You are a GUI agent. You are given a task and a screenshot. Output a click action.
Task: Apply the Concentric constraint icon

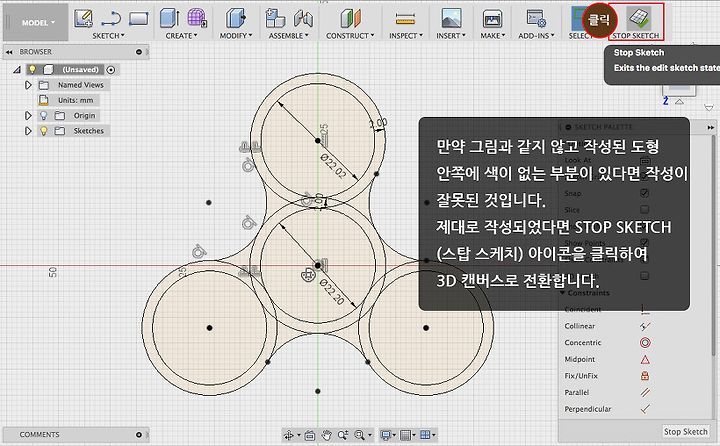645,343
